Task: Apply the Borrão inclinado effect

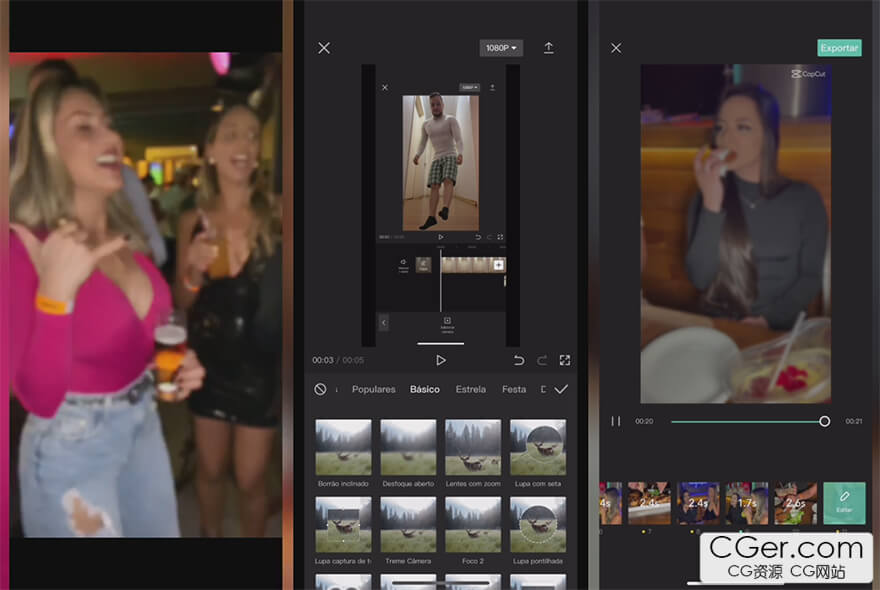Action: coord(343,447)
